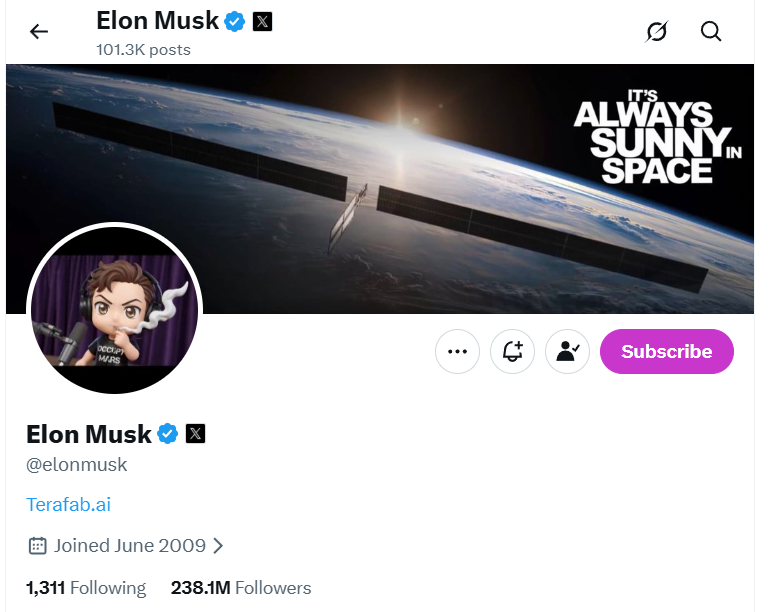Click the verified checkmark above the @elonmusk handle
This screenshot has width=771, height=612.
(168, 434)
